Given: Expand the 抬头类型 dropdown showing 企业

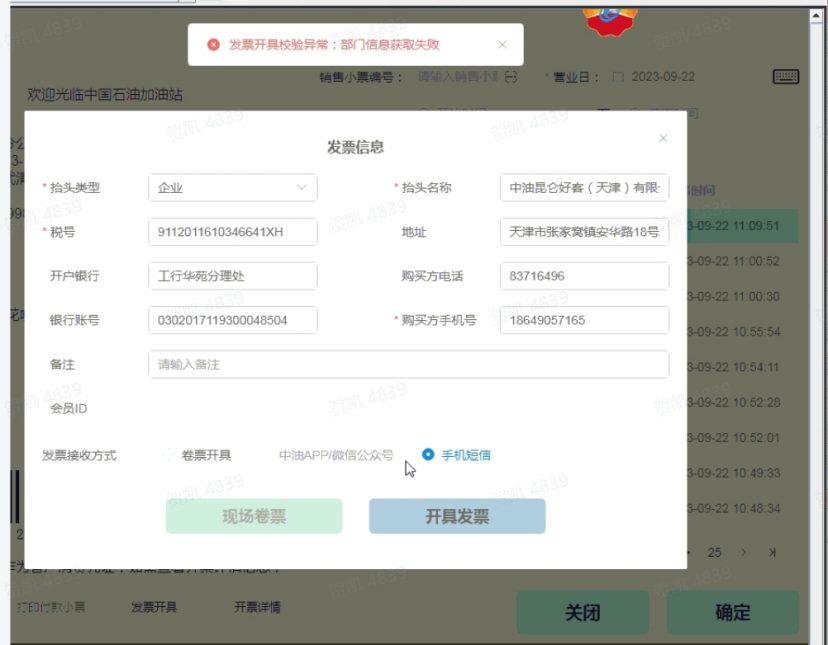Looking at the screenshot, I should [232, 188].
